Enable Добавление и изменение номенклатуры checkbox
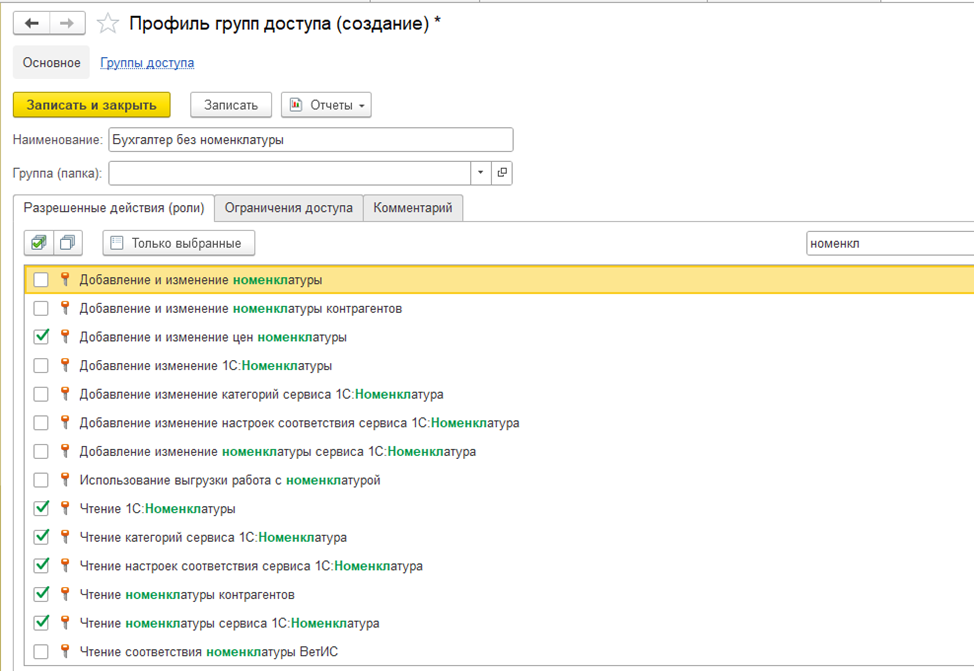 pyautogui.click(x=41, y=280)
